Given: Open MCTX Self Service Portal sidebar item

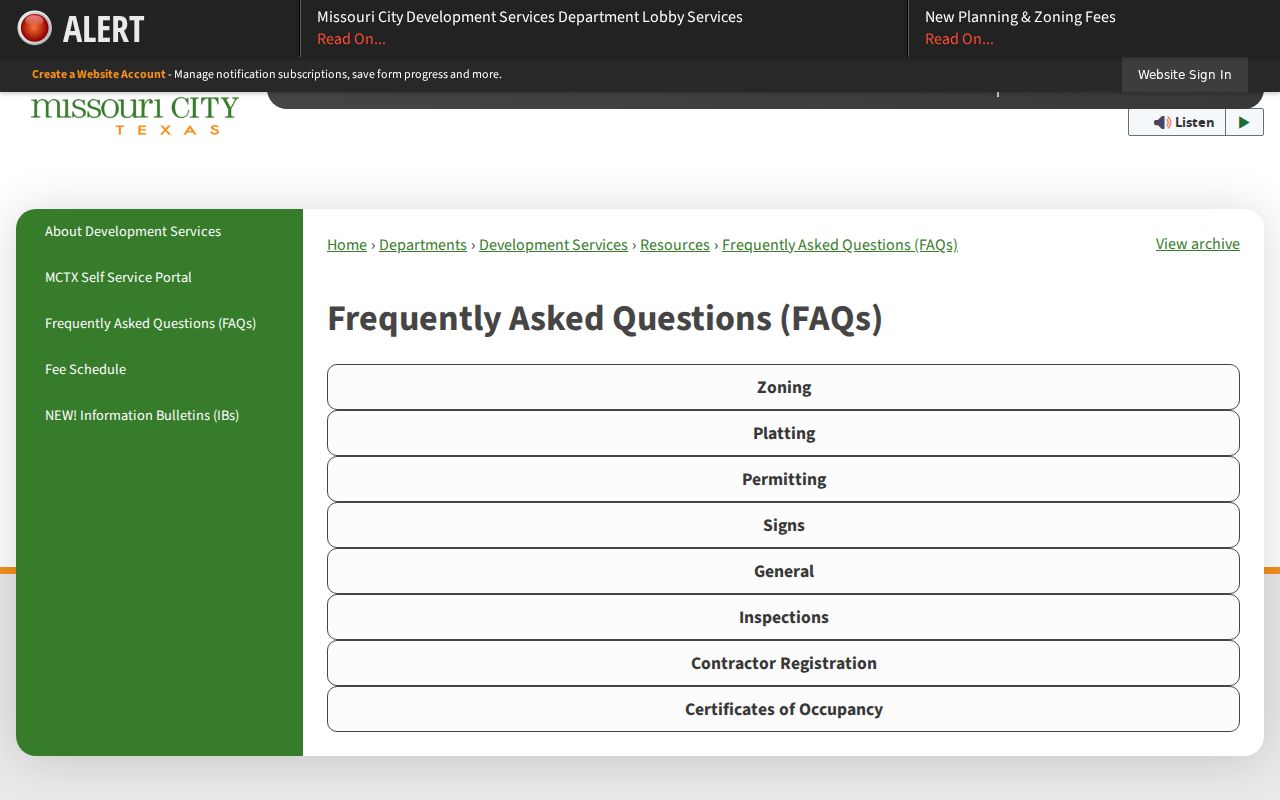Looking at the screenshot, I should [x=118, y=277].
